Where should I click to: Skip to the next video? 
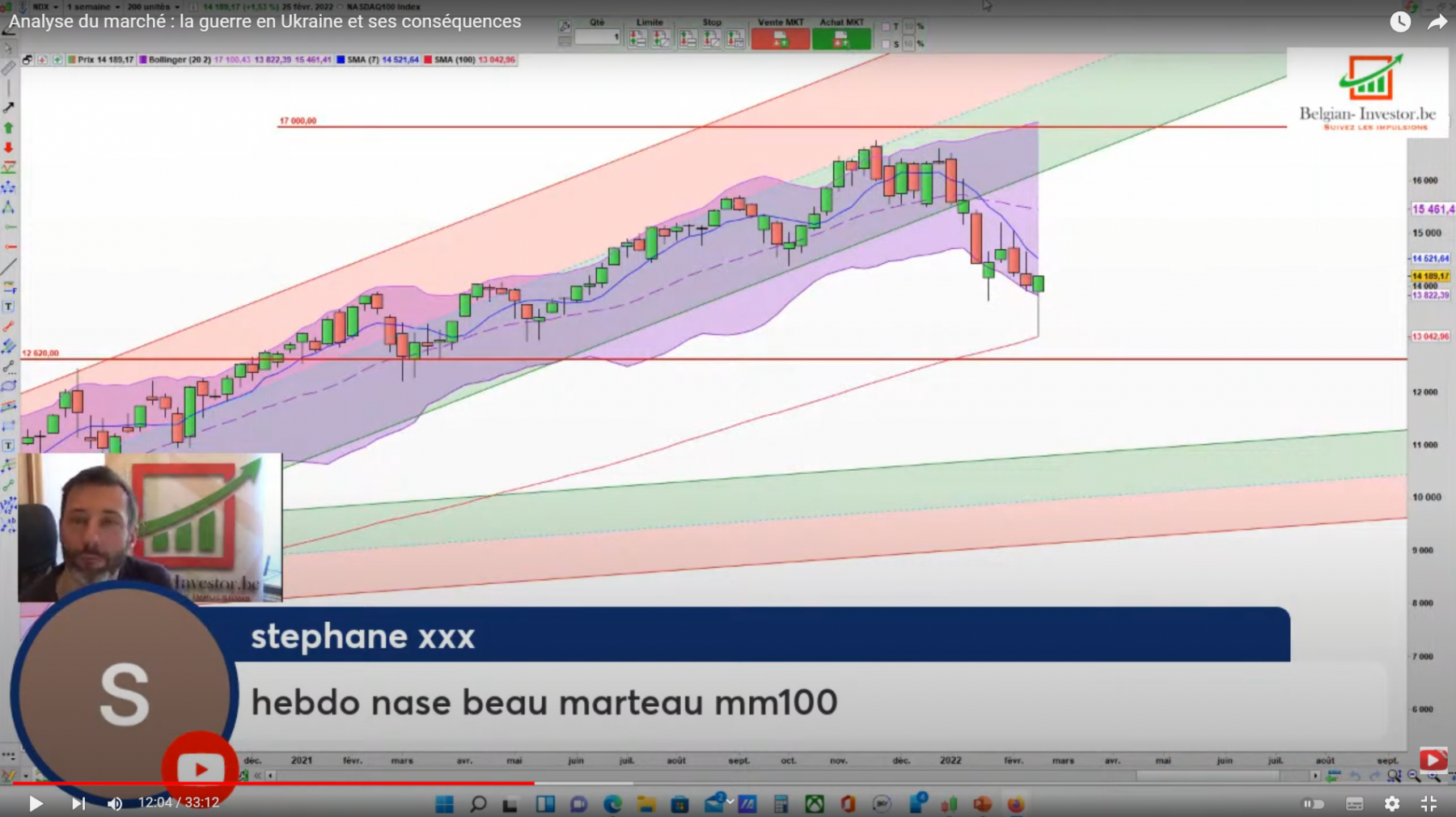tap(78, 803)
